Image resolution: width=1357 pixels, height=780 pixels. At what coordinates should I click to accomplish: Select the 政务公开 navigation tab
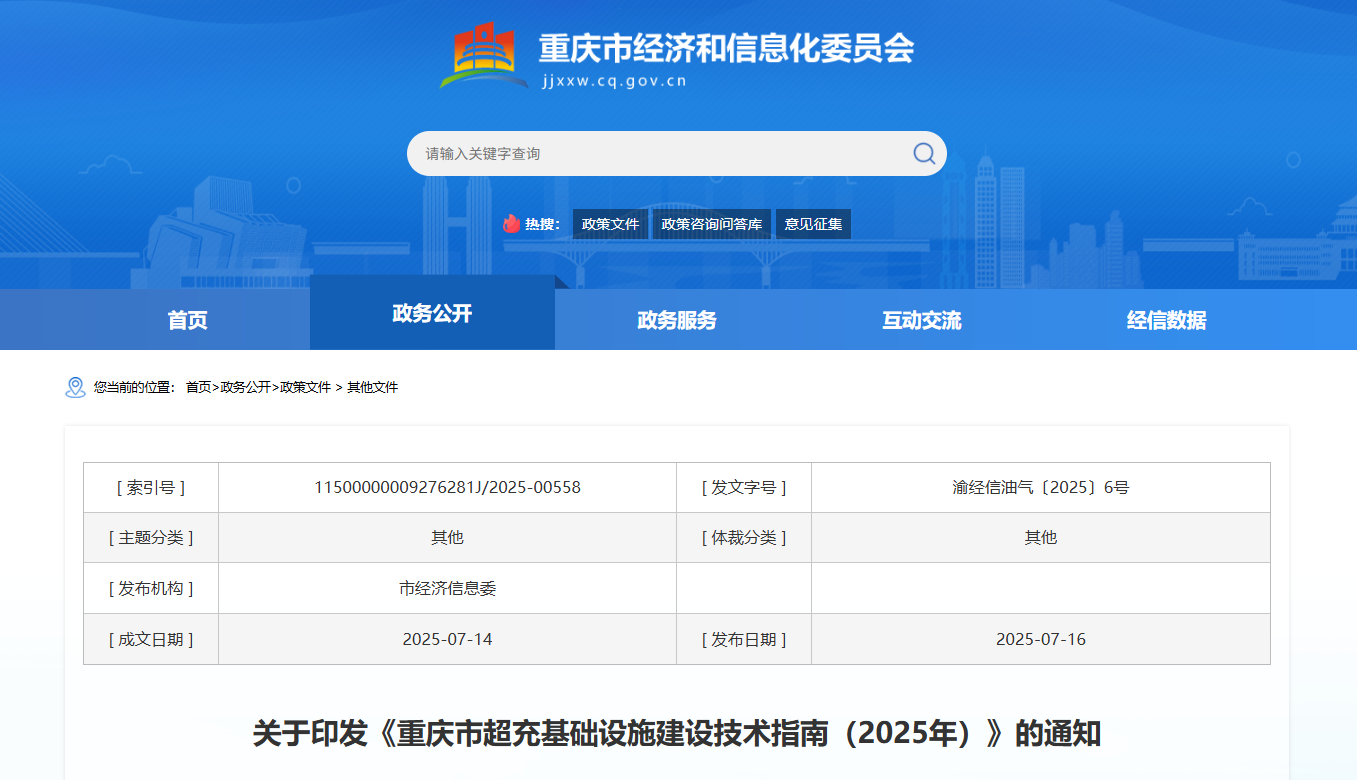[x=432, y=314]
